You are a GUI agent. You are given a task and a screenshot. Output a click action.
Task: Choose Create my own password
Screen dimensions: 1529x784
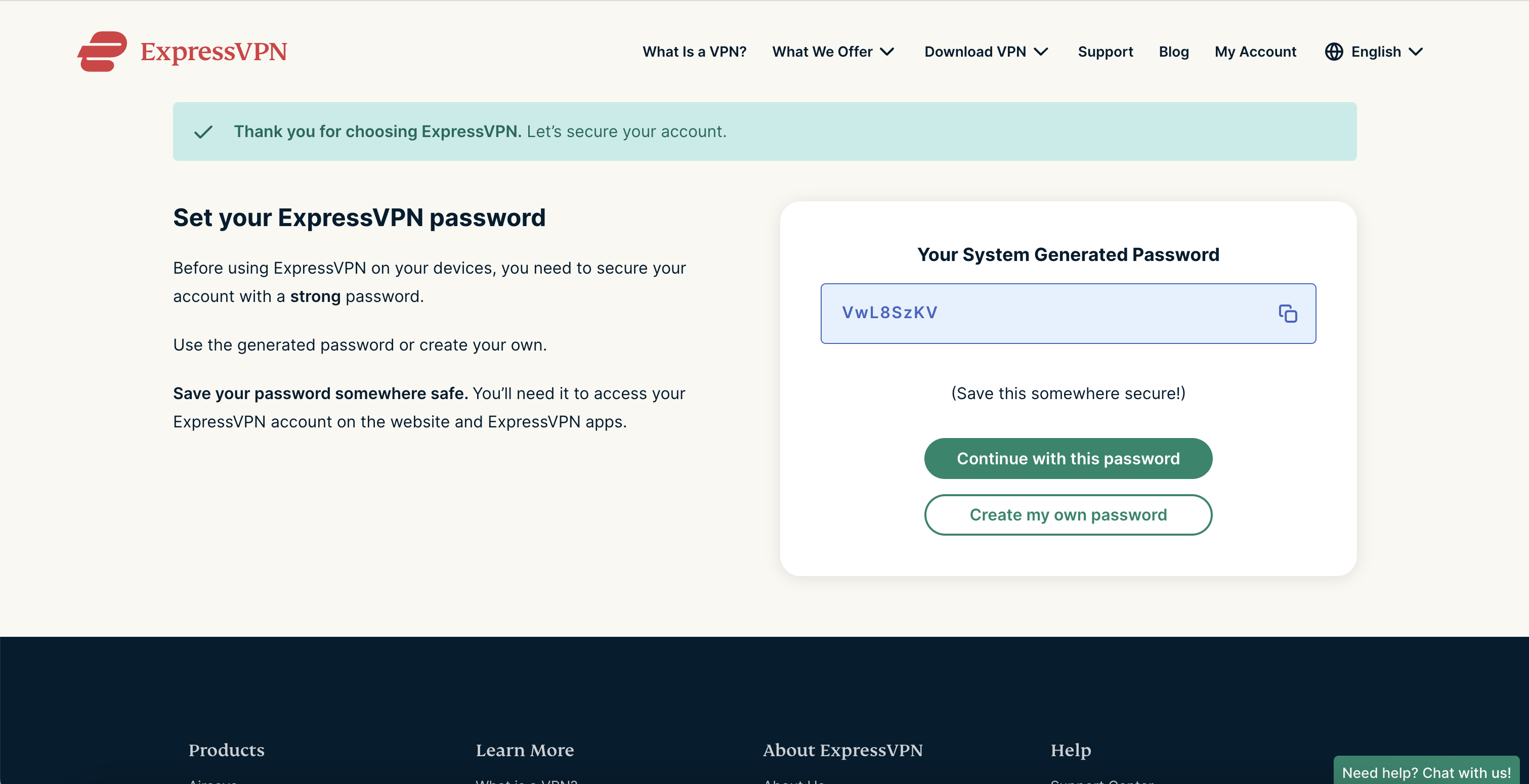[x=1068, y=514]
